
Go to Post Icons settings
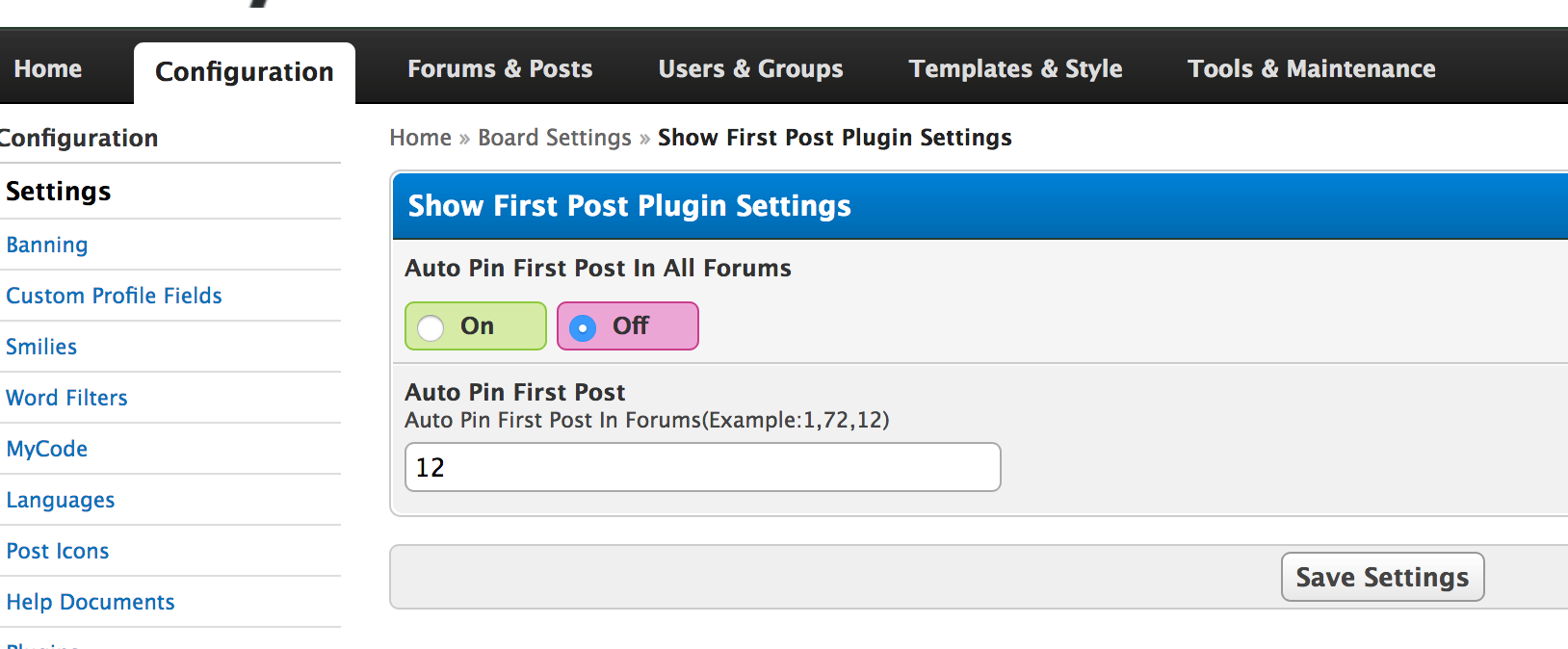58,551
